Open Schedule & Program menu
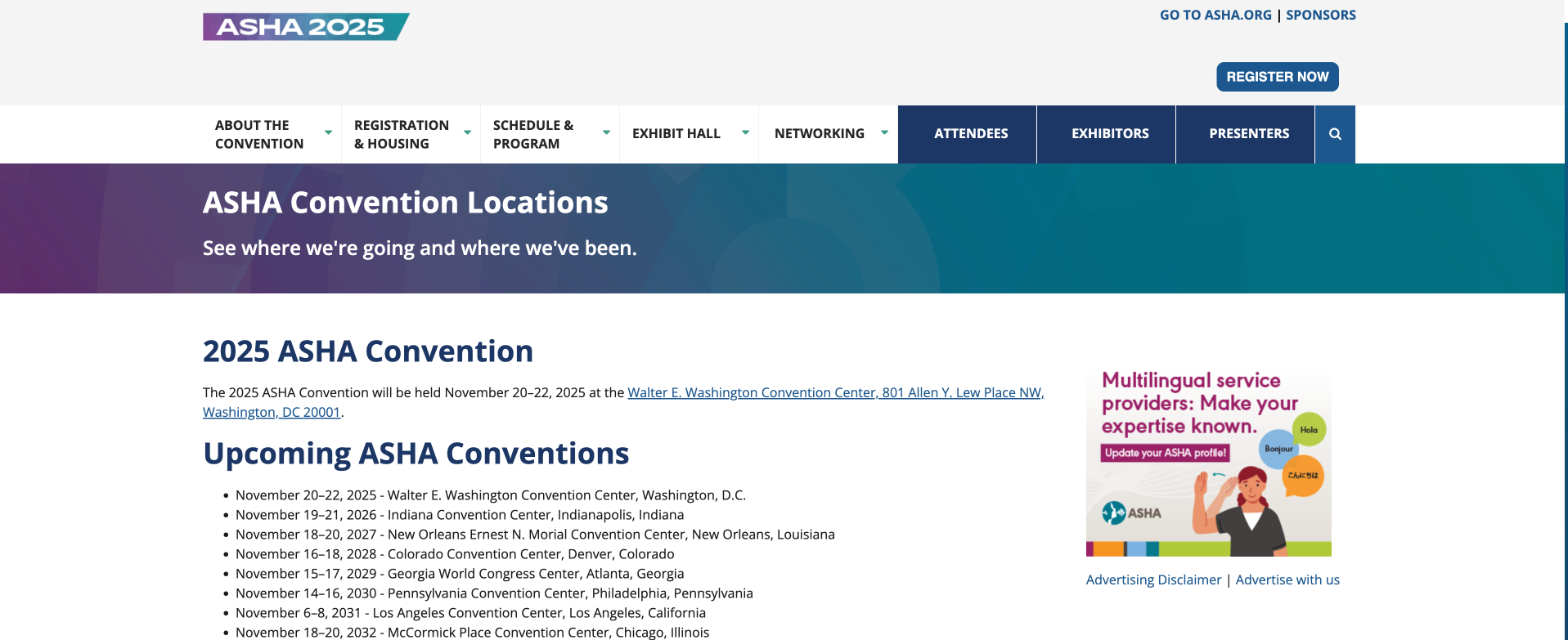The height and width of the screenshot is (640, 1568). (533, 134)
